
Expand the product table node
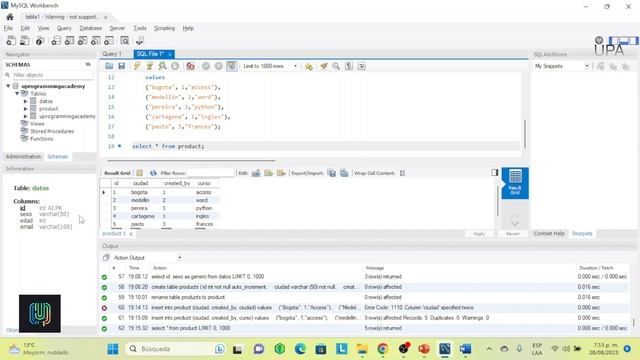pyautogui.click(x=25, y=109)
